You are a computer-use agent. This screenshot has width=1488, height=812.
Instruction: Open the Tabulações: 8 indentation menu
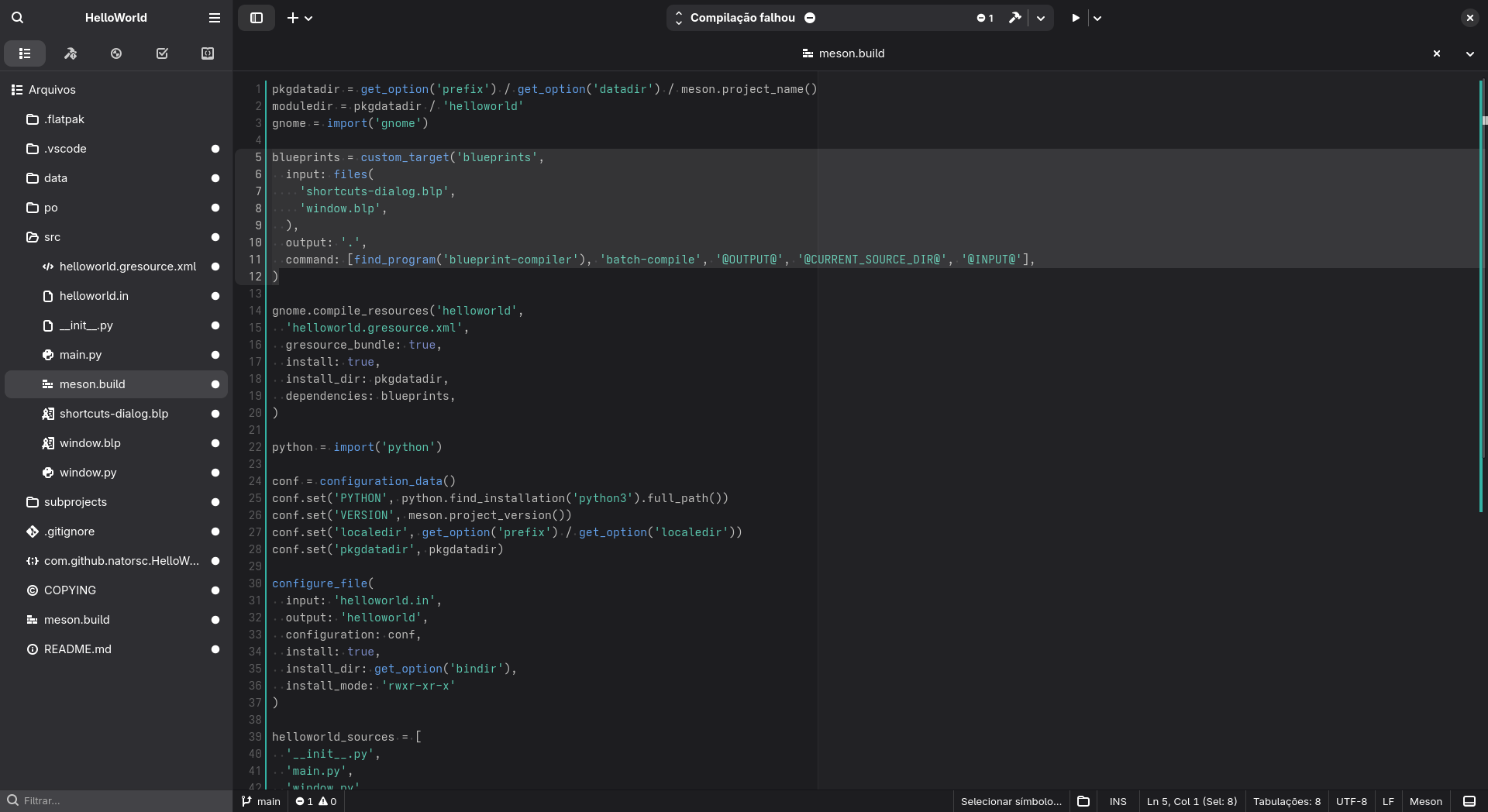pyautogui.click(x=1286, y=801)
